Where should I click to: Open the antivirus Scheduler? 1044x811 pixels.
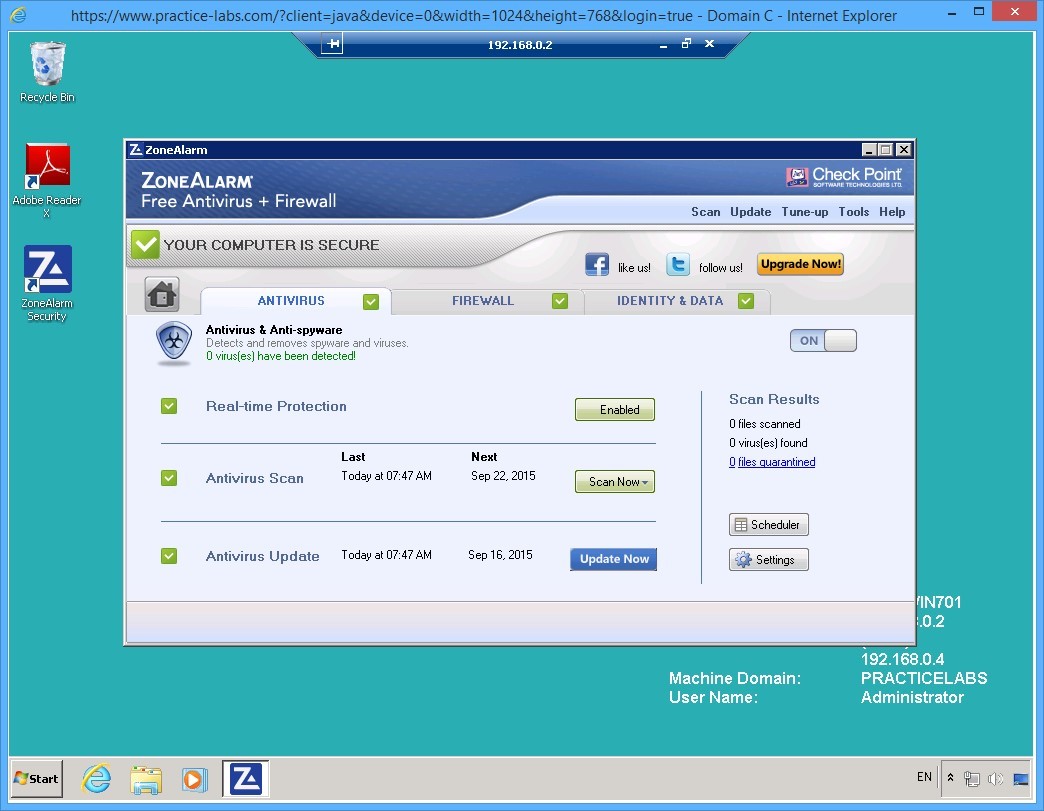pos(768,524)
